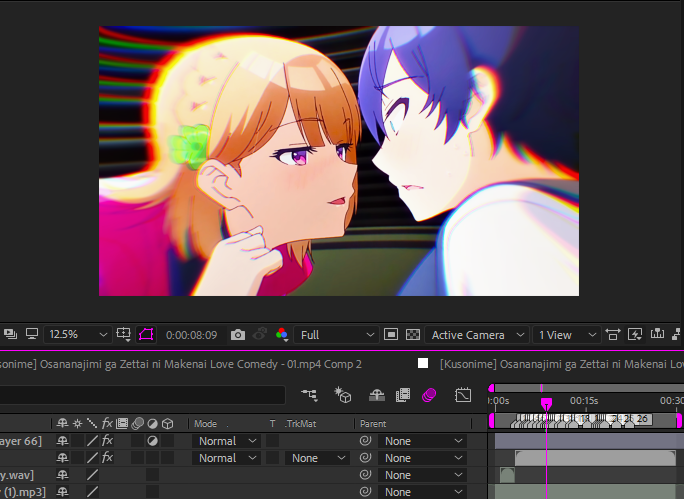Toggle mask and shape path visibility
The image size is (684, 499).
[146, 335]
